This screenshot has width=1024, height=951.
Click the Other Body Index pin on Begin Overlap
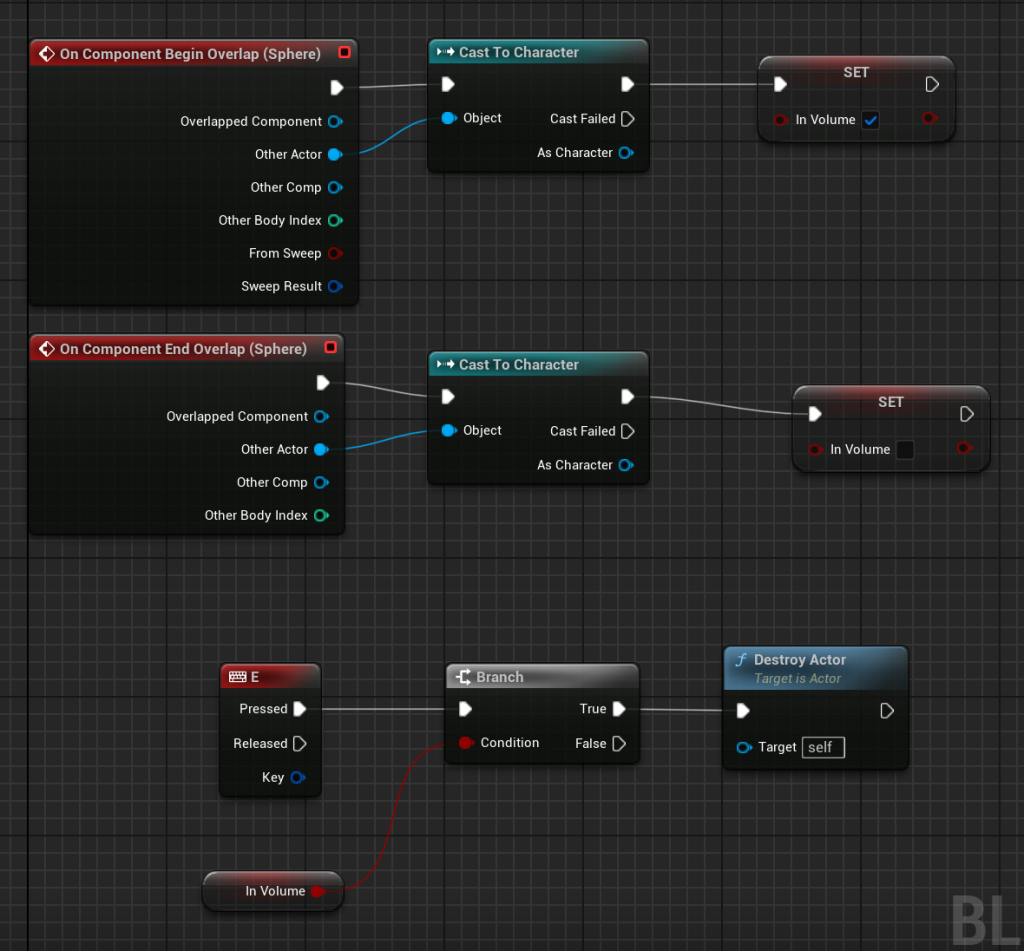(x=335, y=220)
